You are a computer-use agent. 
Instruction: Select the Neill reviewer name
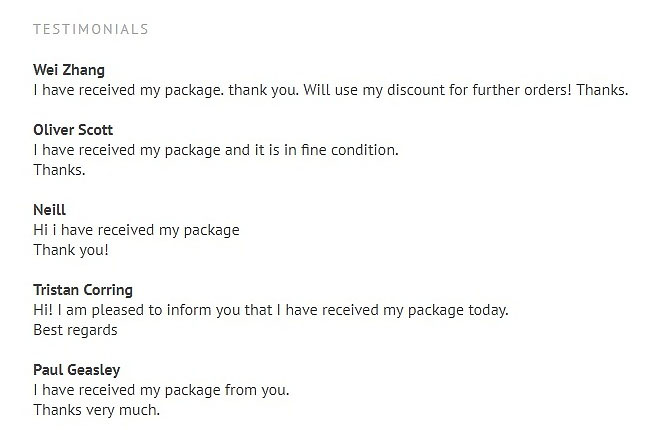point(49,210)
